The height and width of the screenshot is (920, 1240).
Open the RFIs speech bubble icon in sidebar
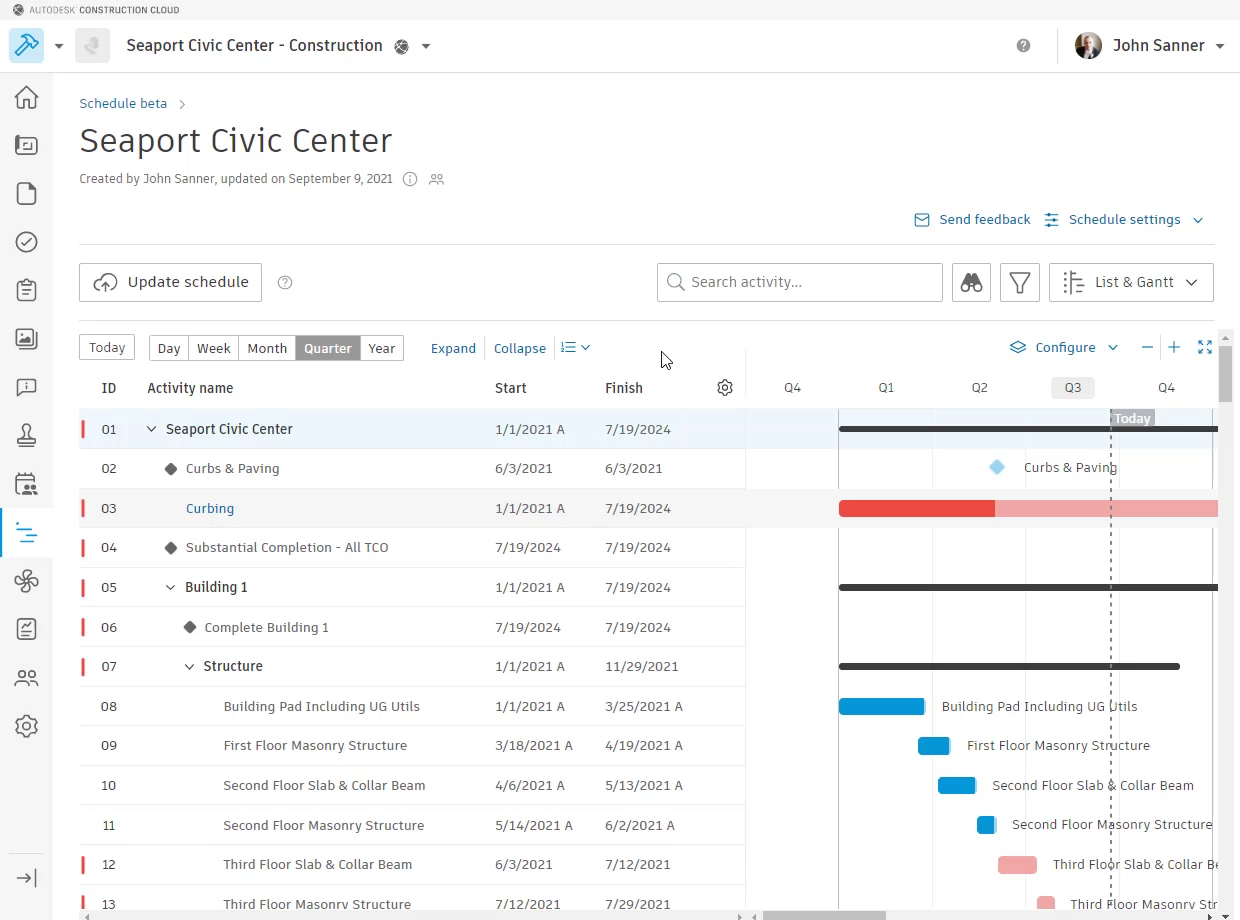pos(26,387)
